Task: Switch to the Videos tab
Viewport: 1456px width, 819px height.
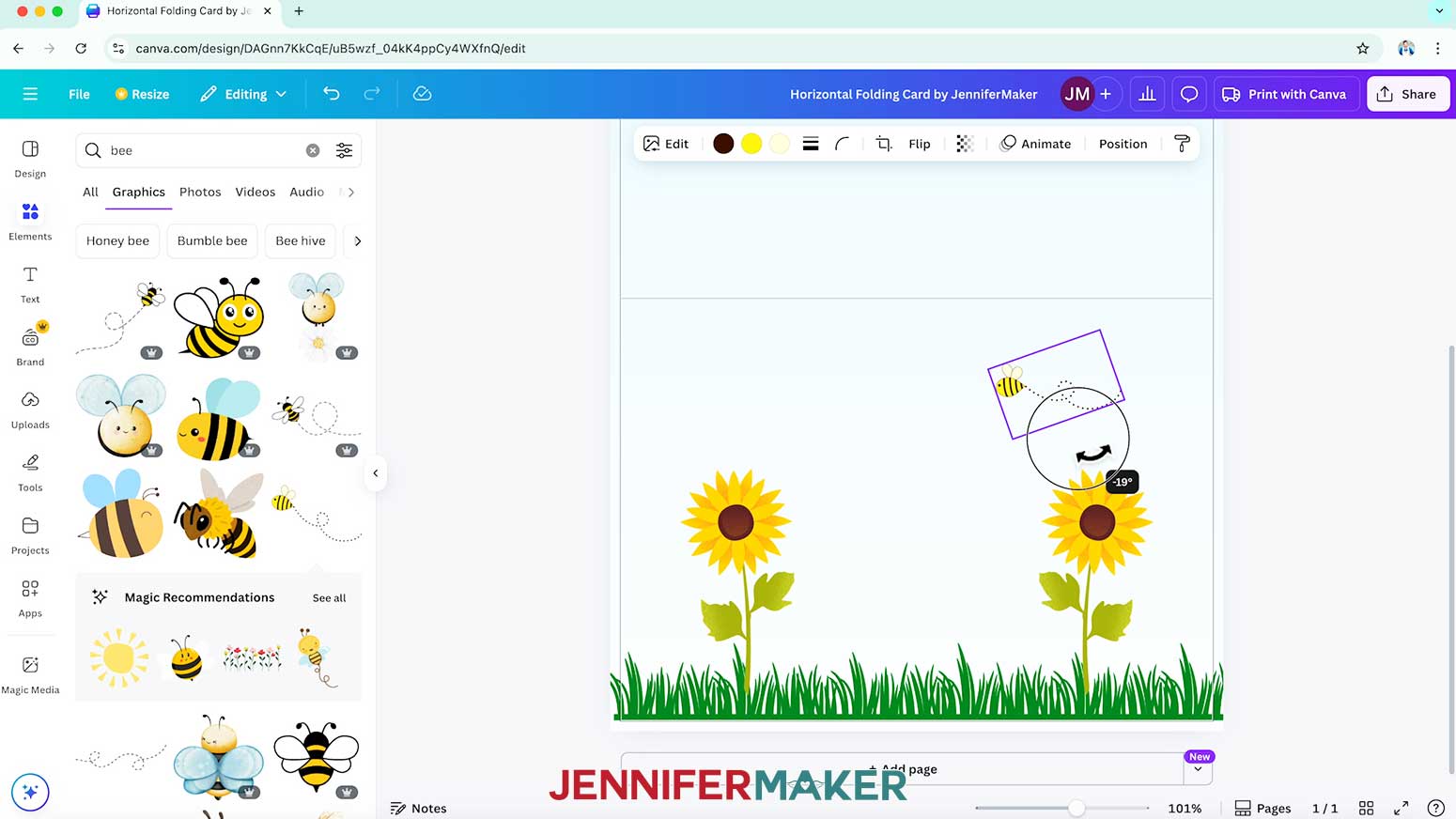Action: click(256, 192)
